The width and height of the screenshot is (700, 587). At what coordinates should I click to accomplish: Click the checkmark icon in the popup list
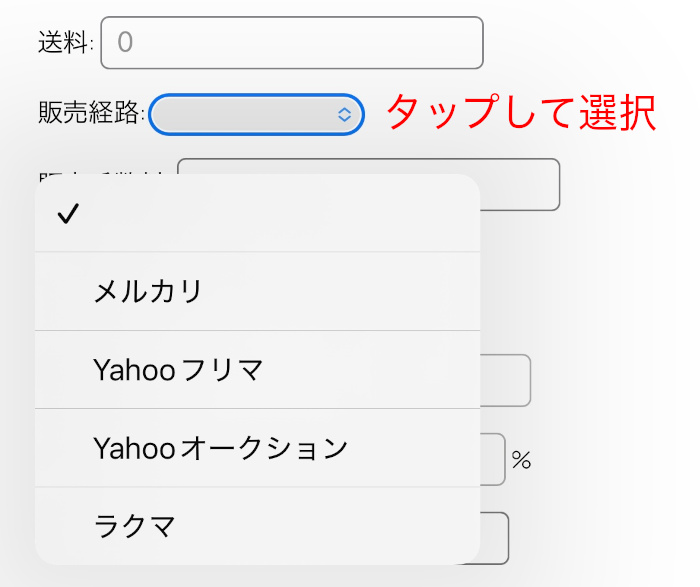(68, 213)
